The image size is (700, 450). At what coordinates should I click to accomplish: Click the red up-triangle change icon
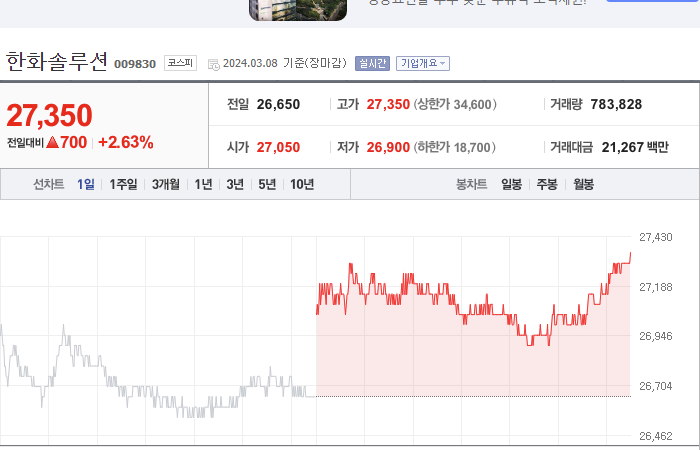click(x=52, y=142)
